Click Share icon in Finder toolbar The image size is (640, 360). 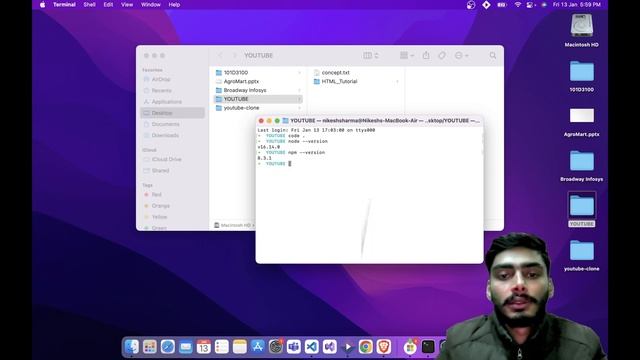pos(426,56)
